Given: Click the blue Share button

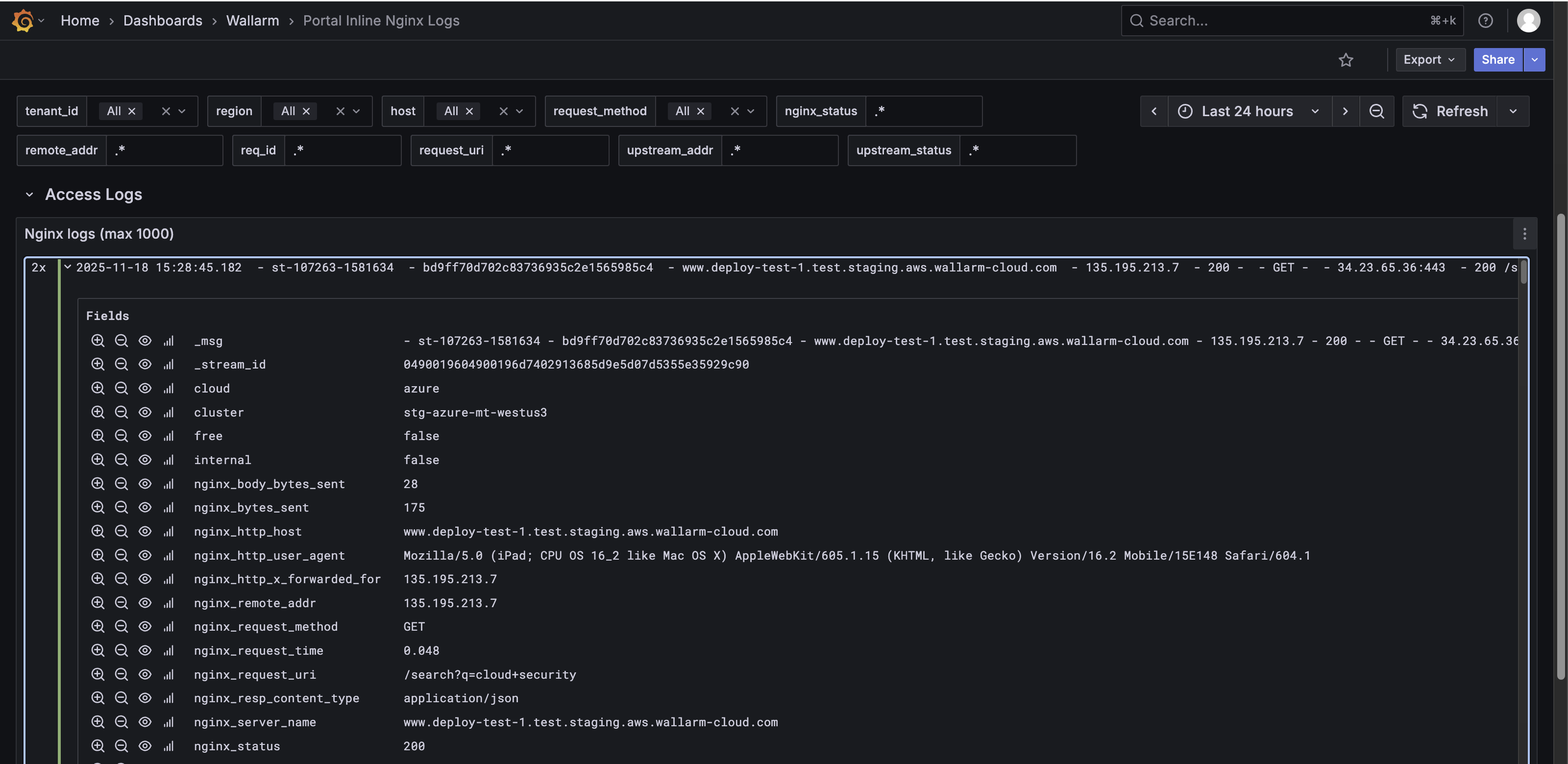Looking at the screenshot, I should [x=1497, y=60].
